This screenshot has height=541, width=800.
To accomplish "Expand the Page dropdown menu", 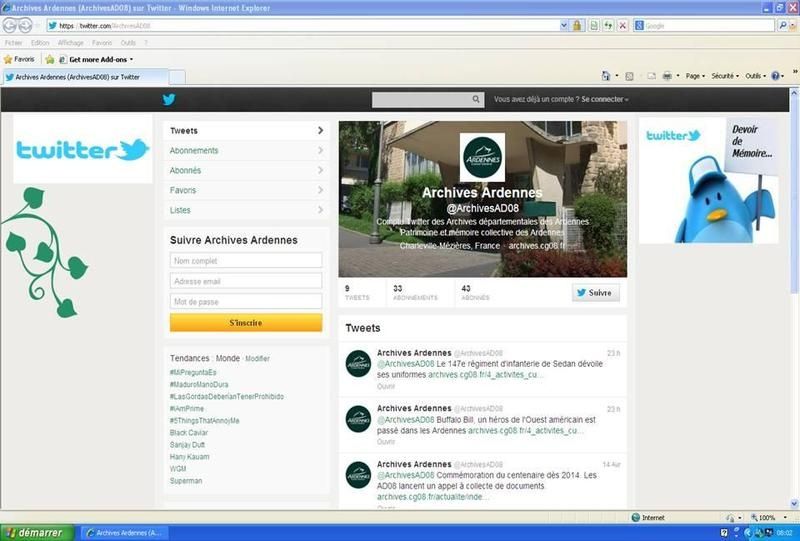I will coord(695,76).
